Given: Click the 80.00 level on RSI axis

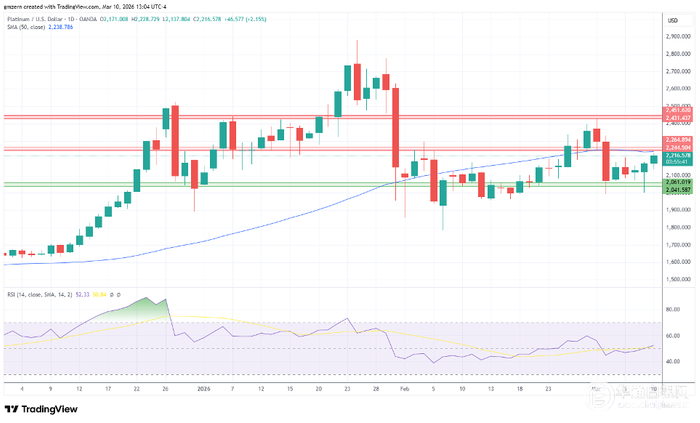Looking at the screenshot, I should point(673,309).
